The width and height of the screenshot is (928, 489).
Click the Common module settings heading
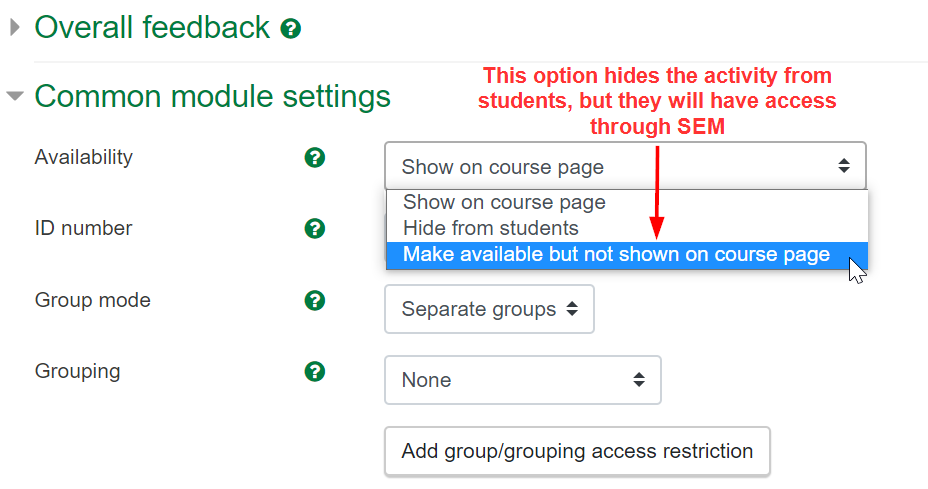tap(212, 97)
